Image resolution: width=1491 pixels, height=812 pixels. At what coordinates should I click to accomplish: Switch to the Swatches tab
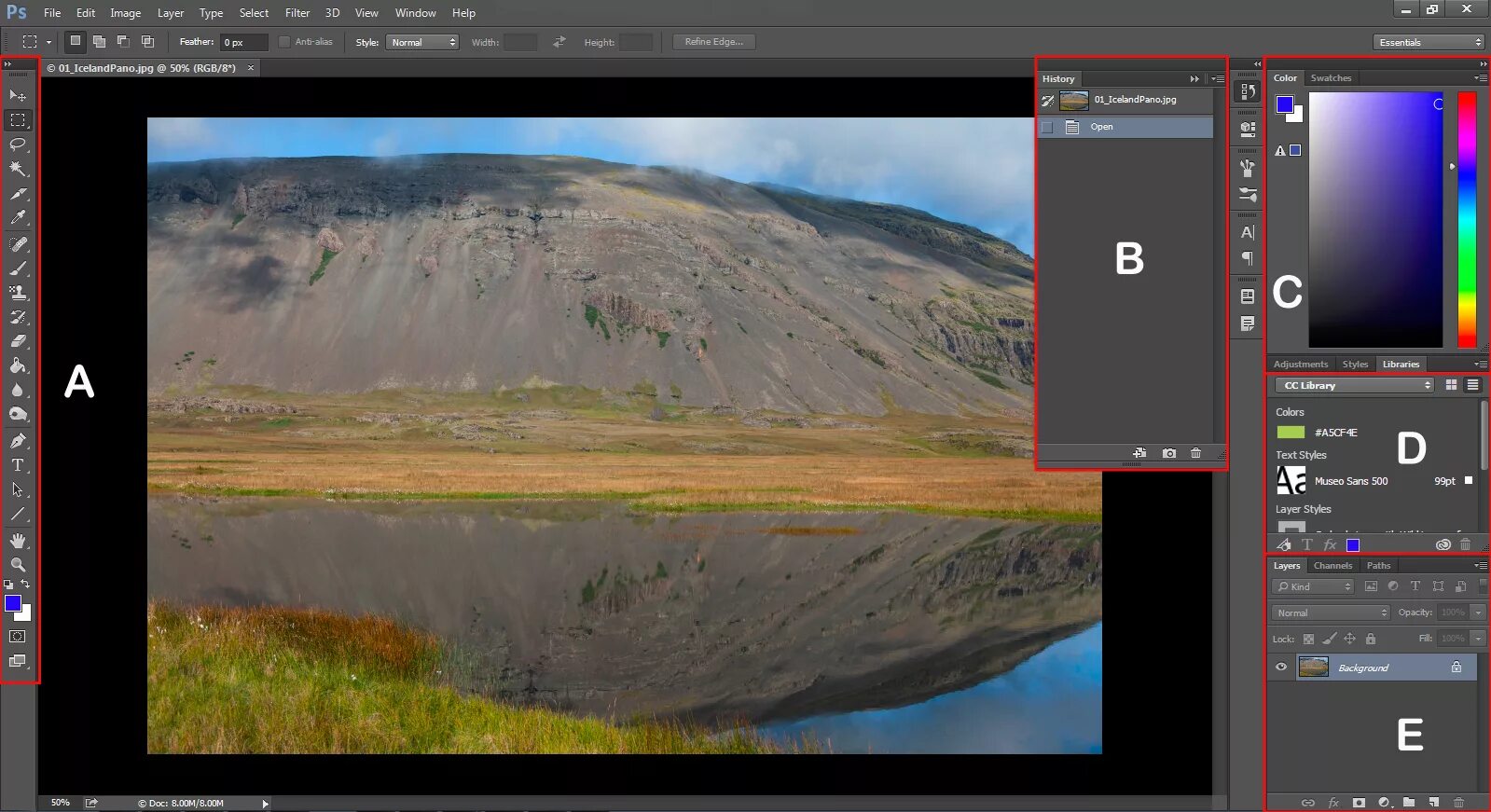pyautogui.click(x=1331, y=78)
